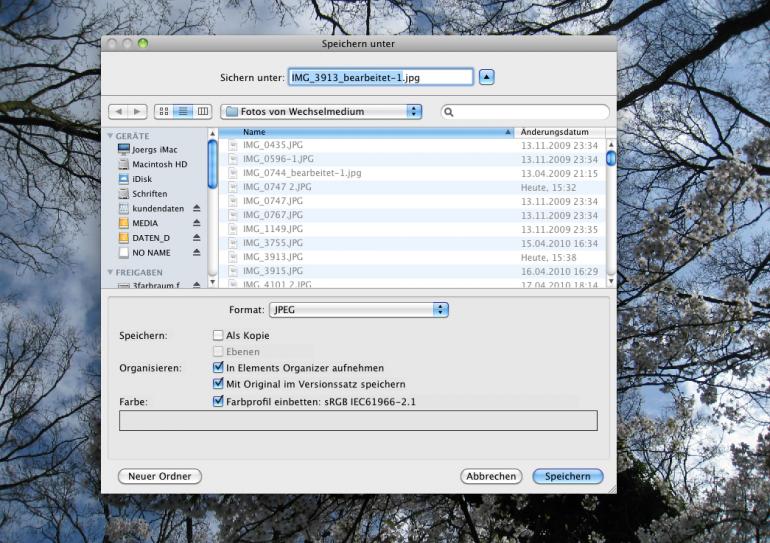
Task: Click into the search field
Action: tap(525, 112)
